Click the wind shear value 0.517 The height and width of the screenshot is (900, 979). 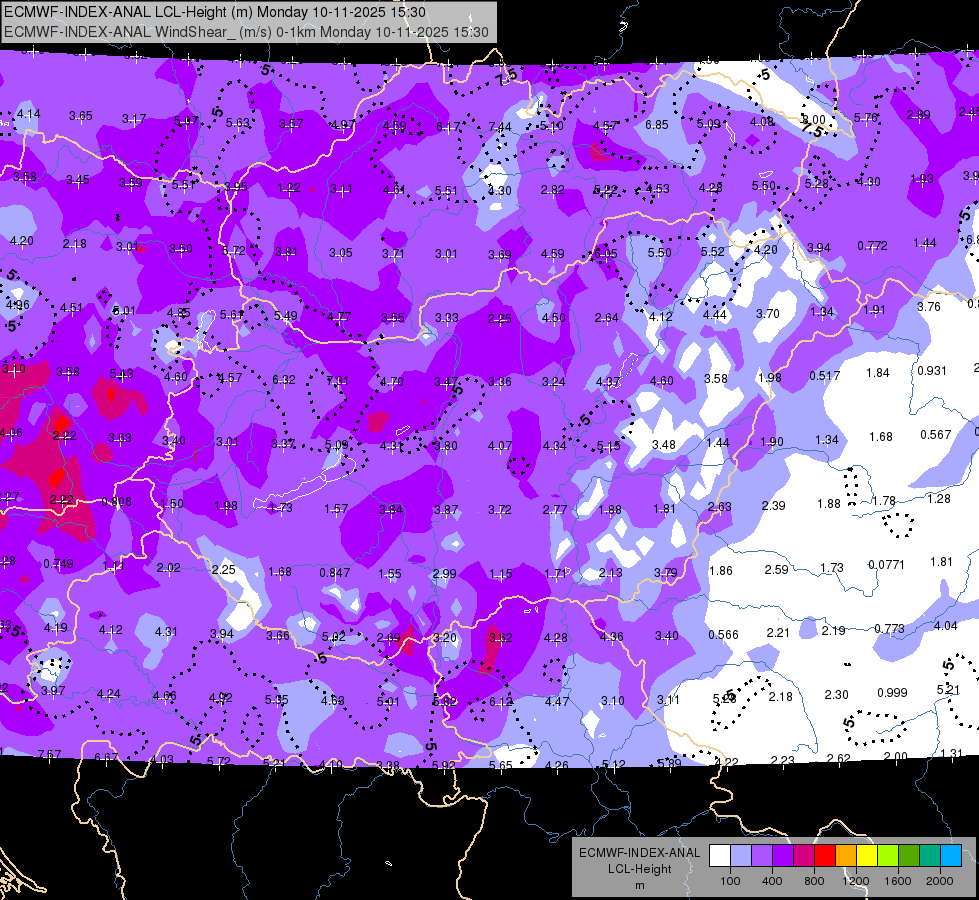(825, 375)
